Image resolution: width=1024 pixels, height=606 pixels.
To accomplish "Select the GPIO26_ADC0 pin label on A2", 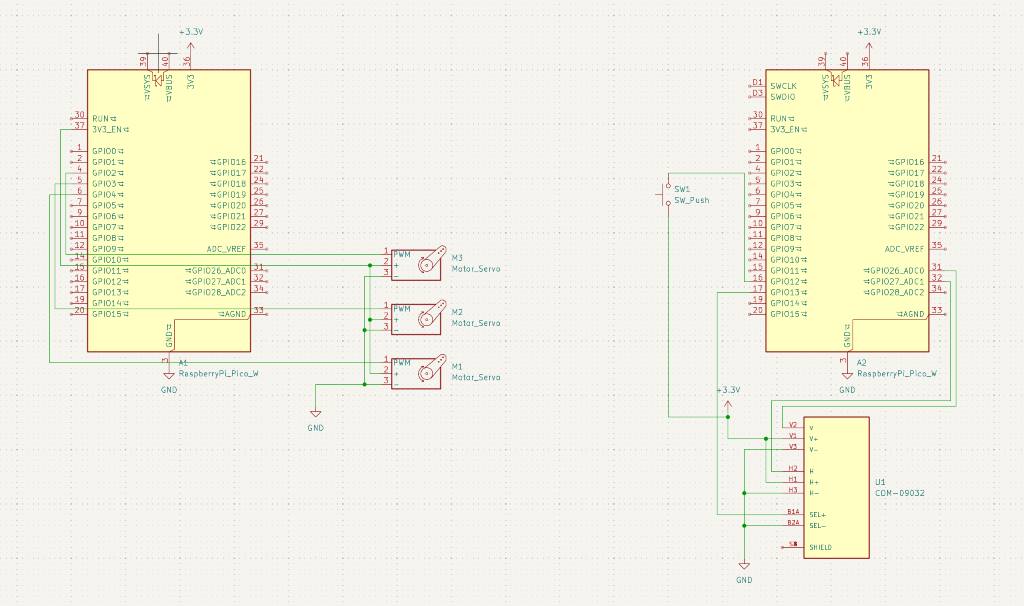I will pyautogui.click(x=897, y=270).
